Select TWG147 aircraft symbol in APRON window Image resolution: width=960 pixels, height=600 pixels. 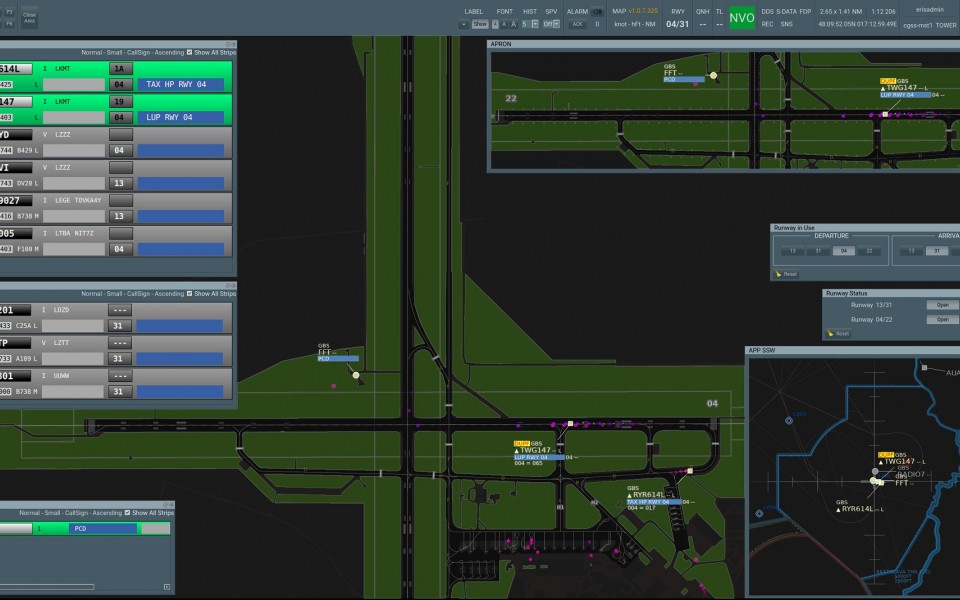885,114
